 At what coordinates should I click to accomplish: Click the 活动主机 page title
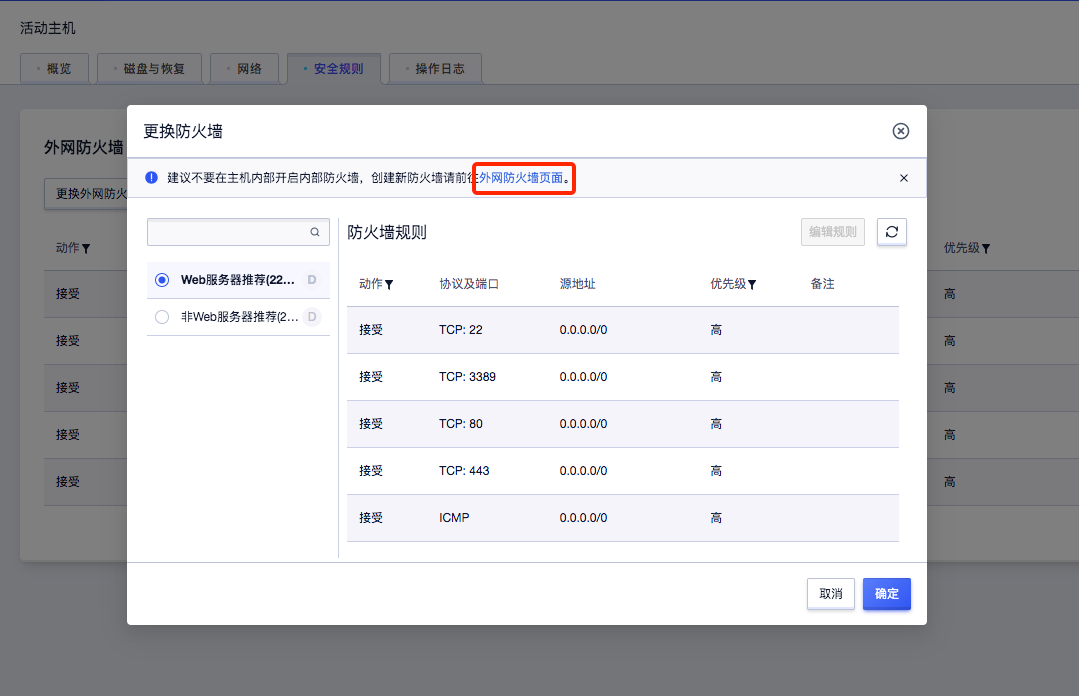pyautogui.click(x=47, y=28)
